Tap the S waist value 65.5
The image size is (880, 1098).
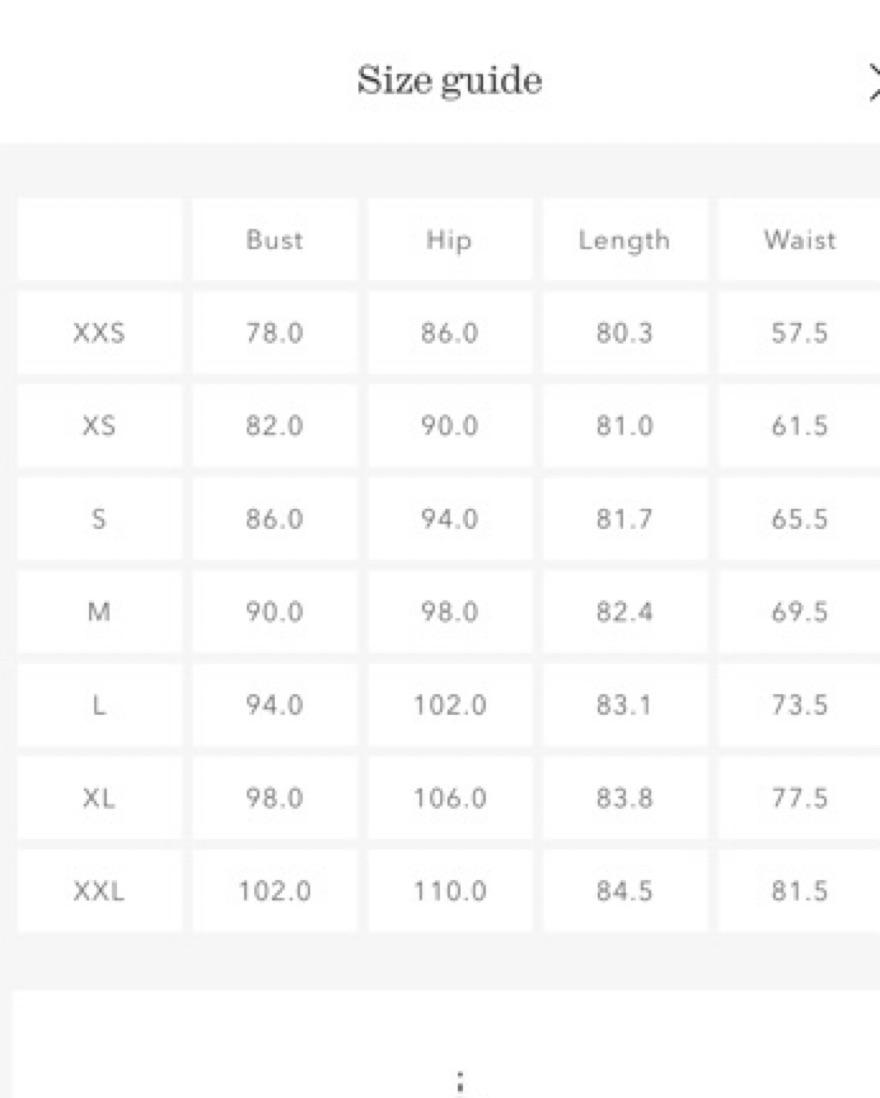[x=799, y=519]
